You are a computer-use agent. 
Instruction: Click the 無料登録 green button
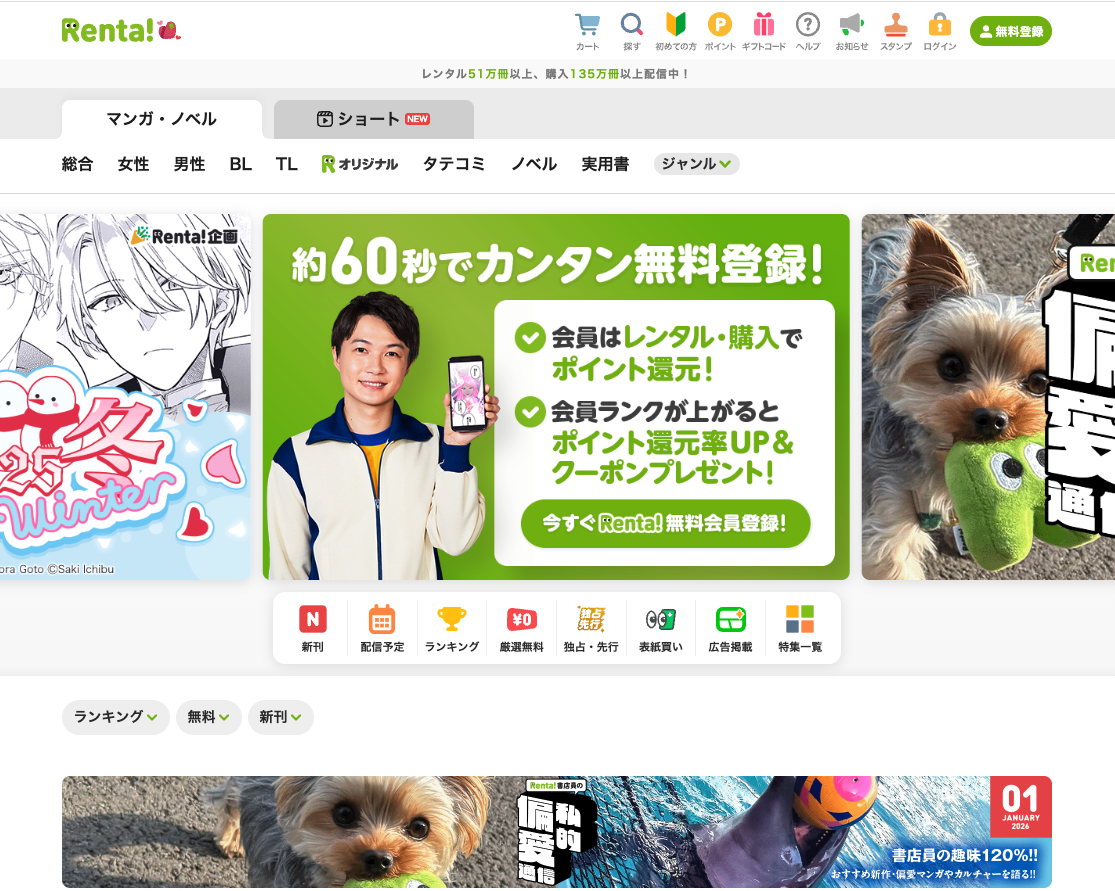pyautogui.click(x=1010, y=31)
